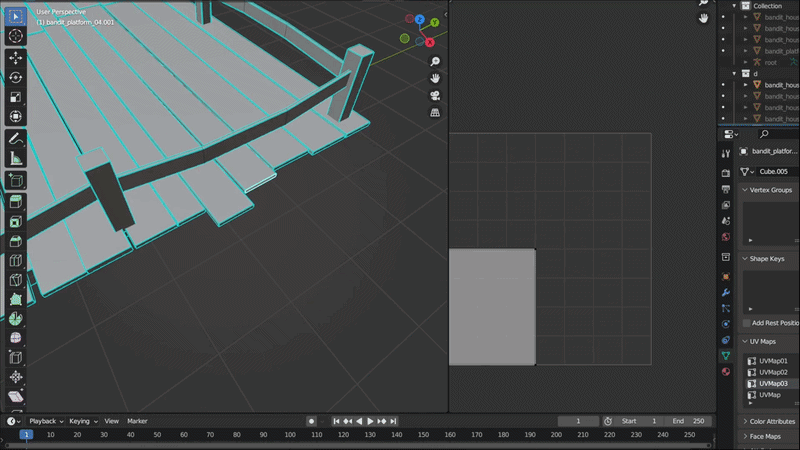
Task: Select the Measure ruler tool
Action: 16,159
